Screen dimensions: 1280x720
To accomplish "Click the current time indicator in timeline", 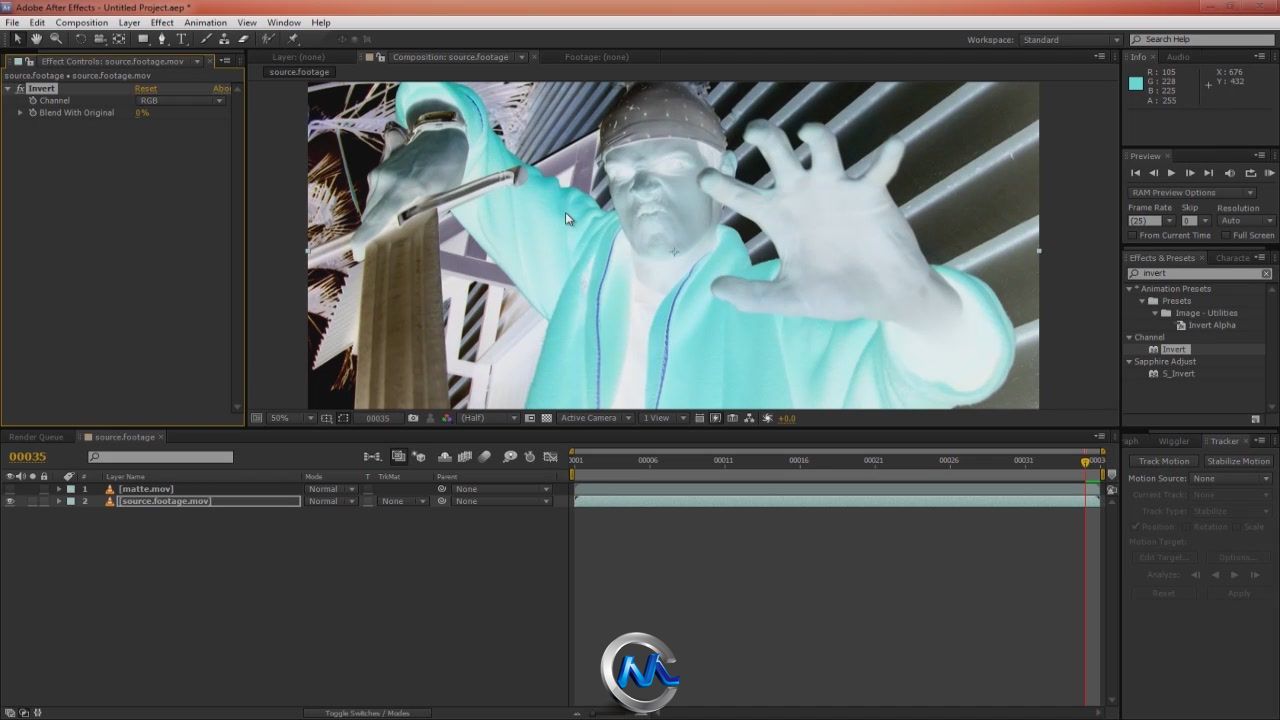I will coord(1085,462).
